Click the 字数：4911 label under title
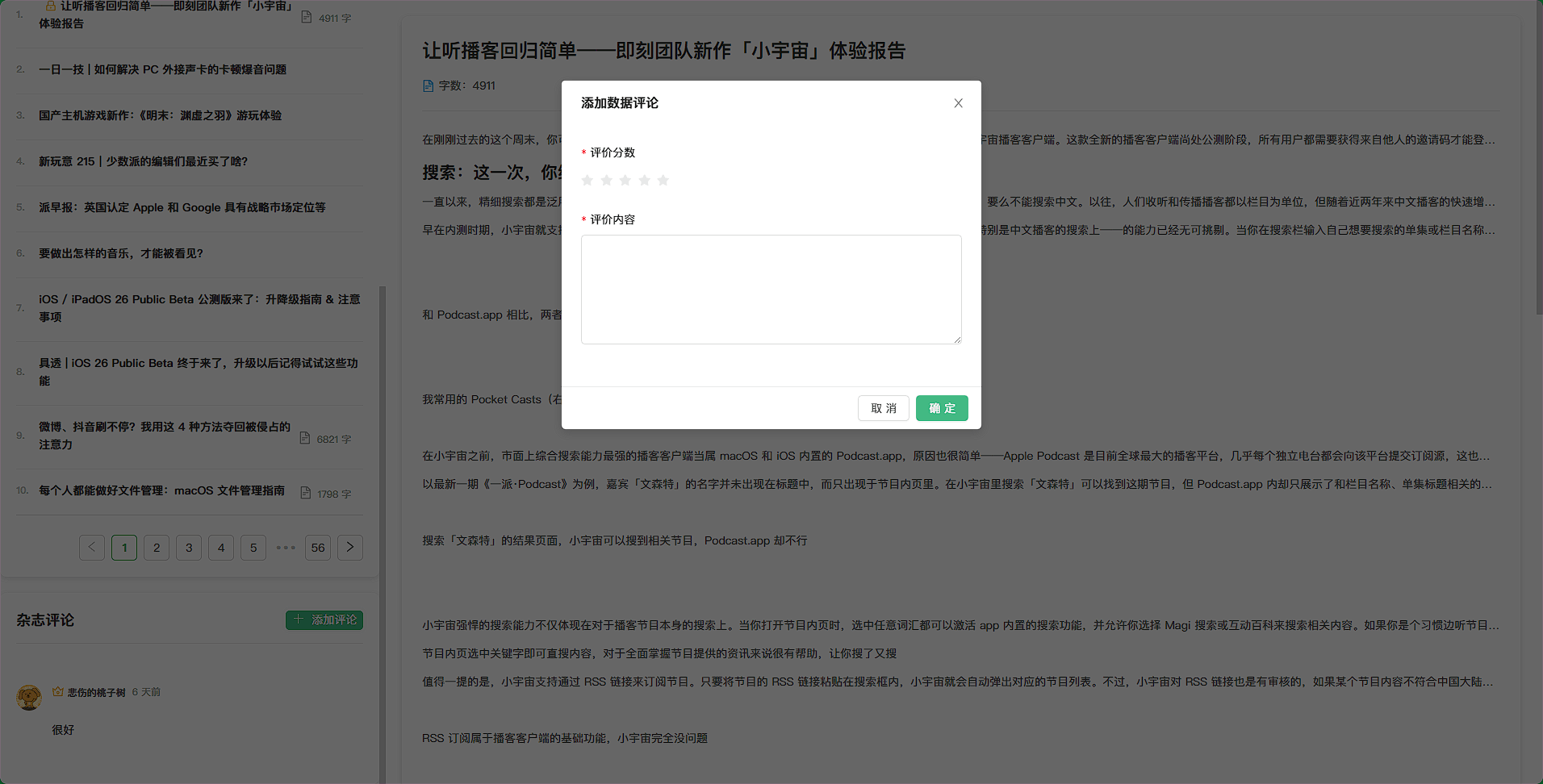The image size is (1543, 784). point(467,85)
